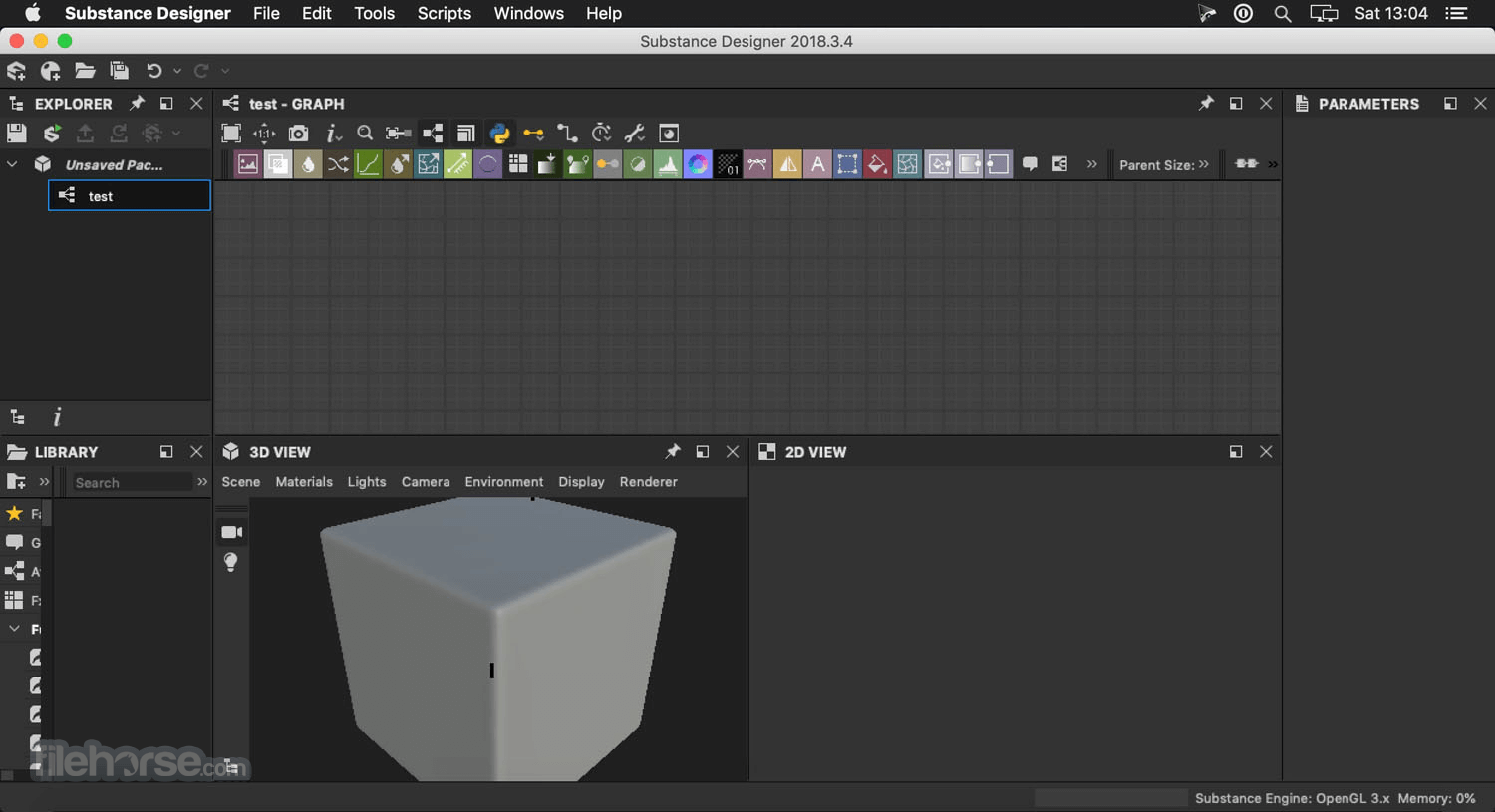Screen dimensions: 1495x812
Task: Add a Transformation 2D node (blue square icon)
Action: (x=847, y=164)
